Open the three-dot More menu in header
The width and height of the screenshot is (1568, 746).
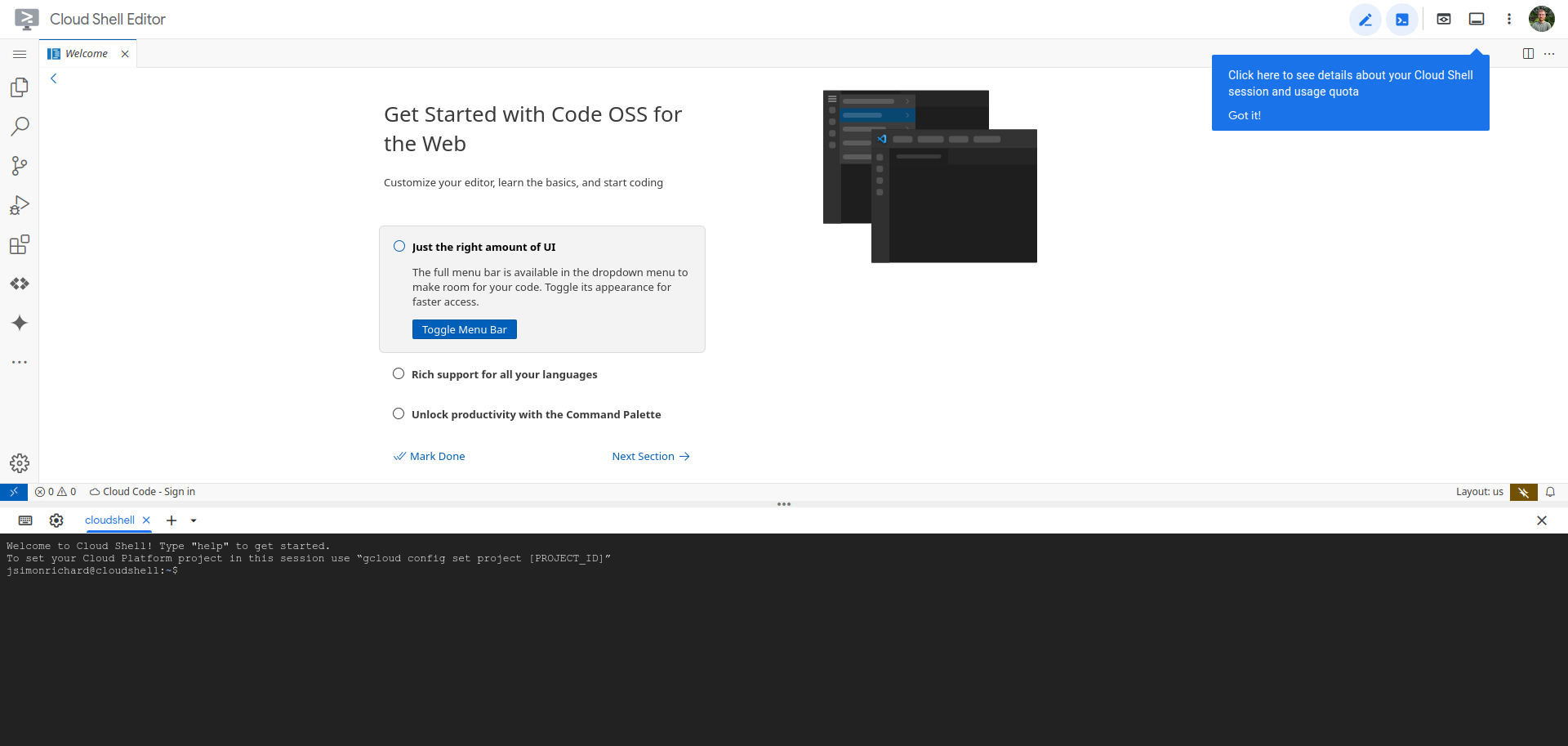(1509, 19)
